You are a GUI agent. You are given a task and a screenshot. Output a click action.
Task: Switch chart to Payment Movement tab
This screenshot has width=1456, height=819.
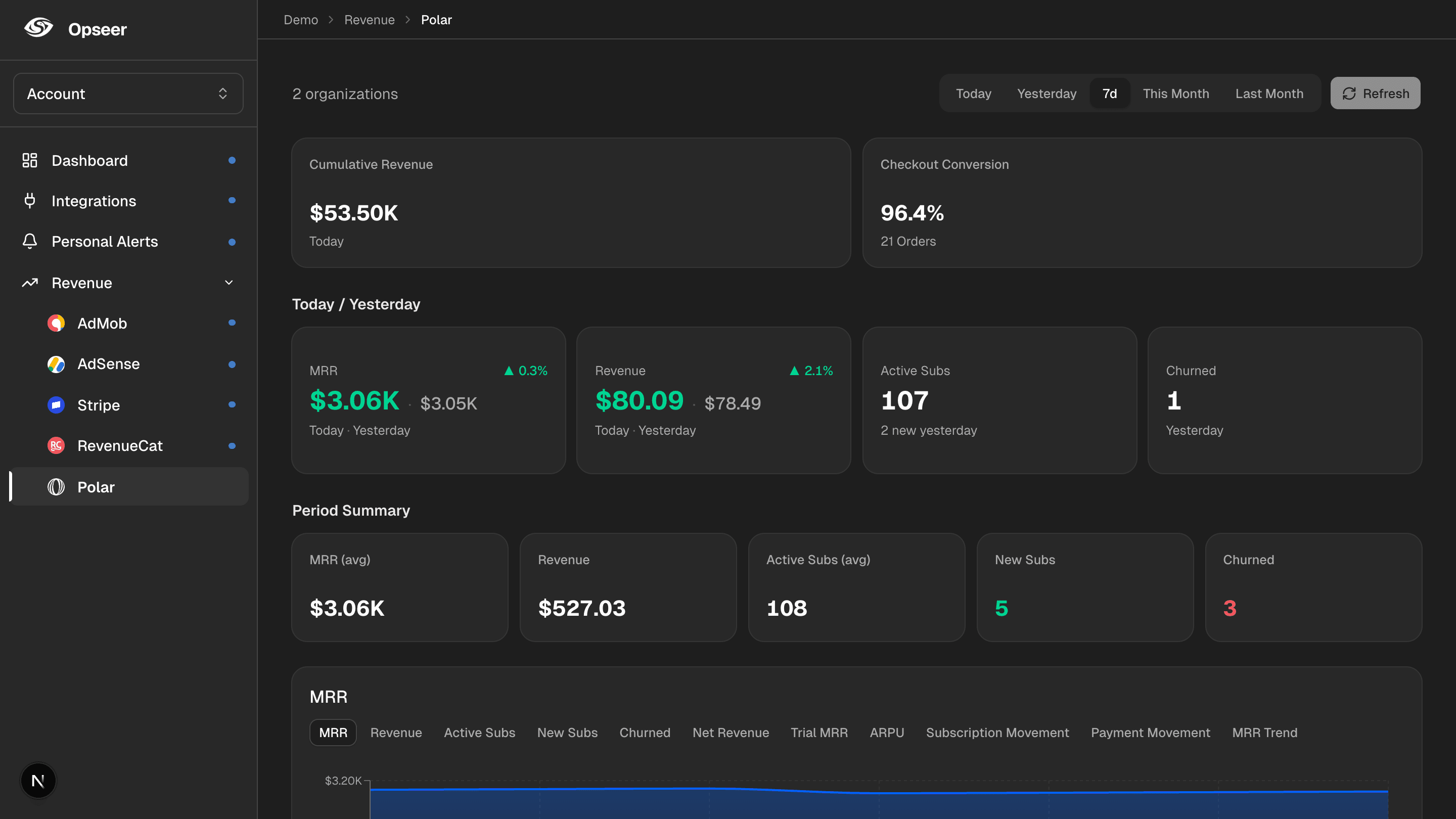click(1150, 733)
